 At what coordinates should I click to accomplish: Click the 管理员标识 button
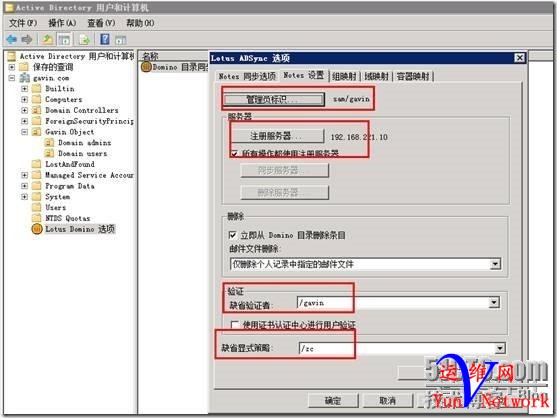(x=274, y=99)
